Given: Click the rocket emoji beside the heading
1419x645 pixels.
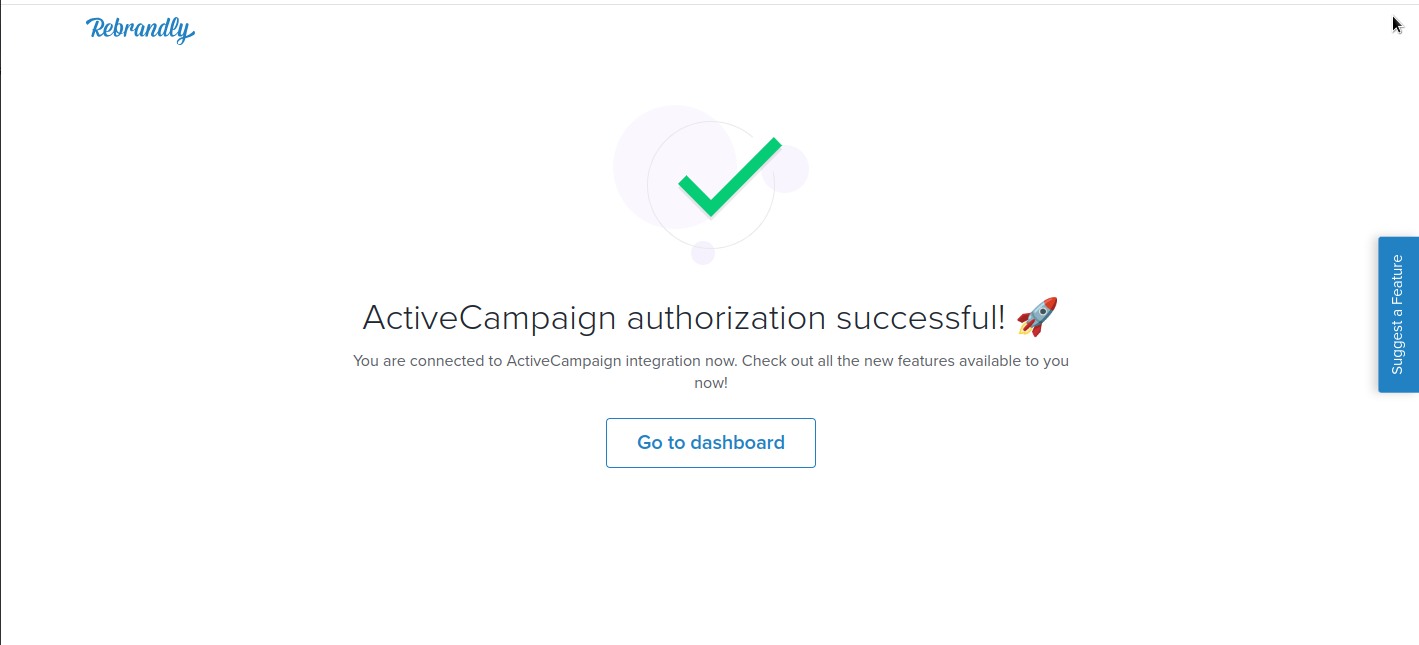Looking at the screenshot, I should coord(1037,317).
